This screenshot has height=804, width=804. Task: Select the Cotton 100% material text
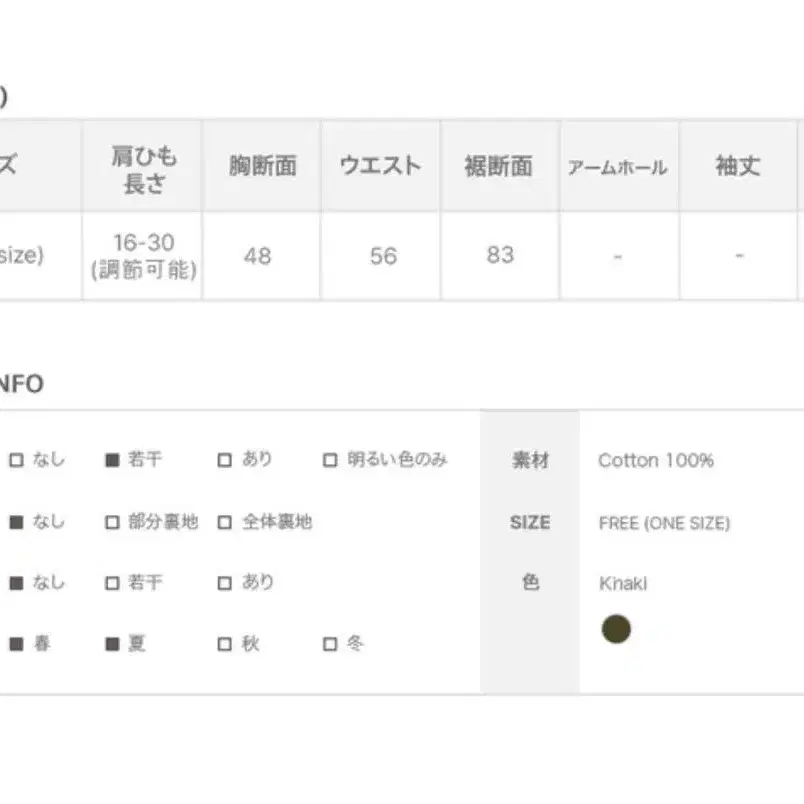[x=656, y=460]
